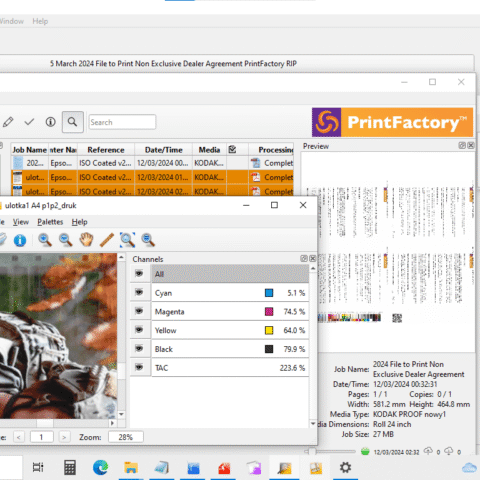This screenshot has width=480, height=480.
Task: Click the cloud download icon in status bar
Action: pos(449,451)
